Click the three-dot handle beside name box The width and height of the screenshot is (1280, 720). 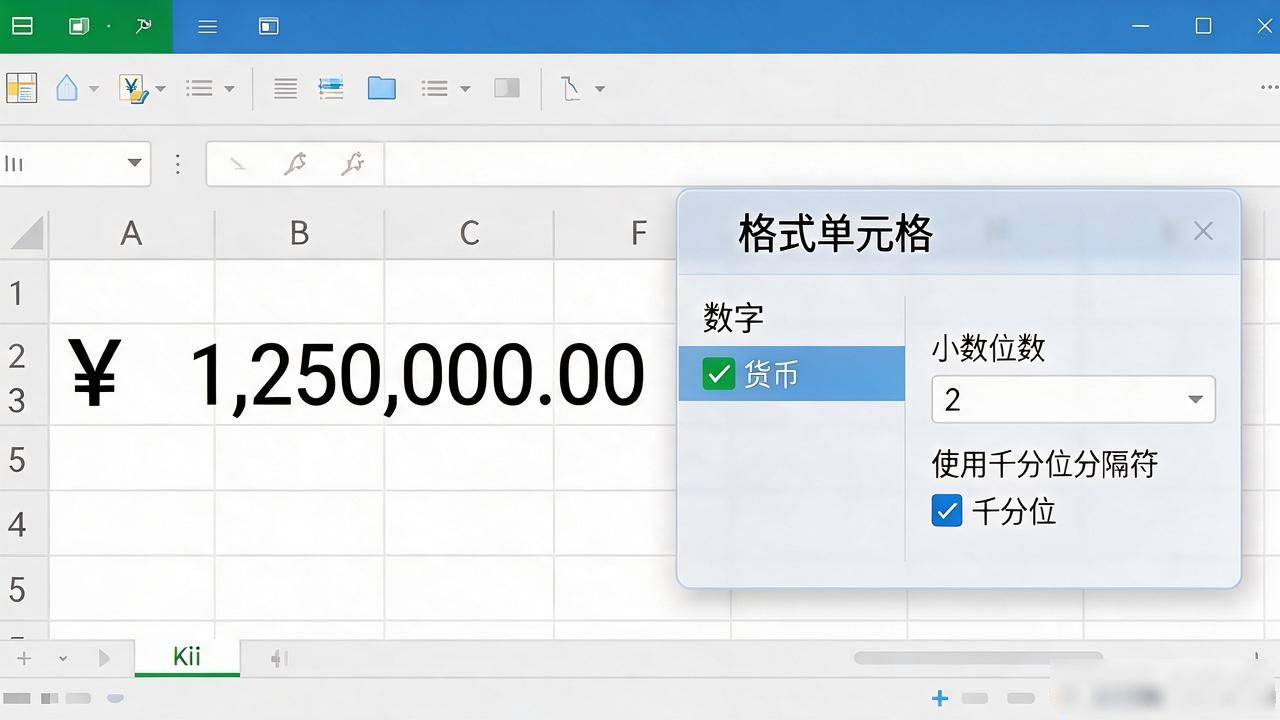click(x=178, y=163)
